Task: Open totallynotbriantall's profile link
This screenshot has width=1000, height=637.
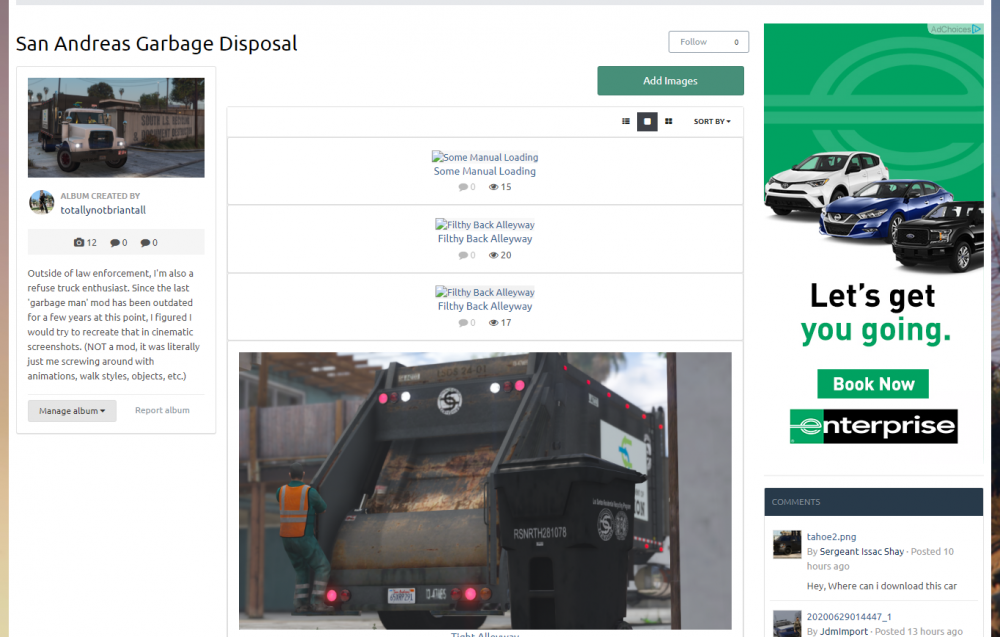Action: pyautogui.click(x=103, y=210)
